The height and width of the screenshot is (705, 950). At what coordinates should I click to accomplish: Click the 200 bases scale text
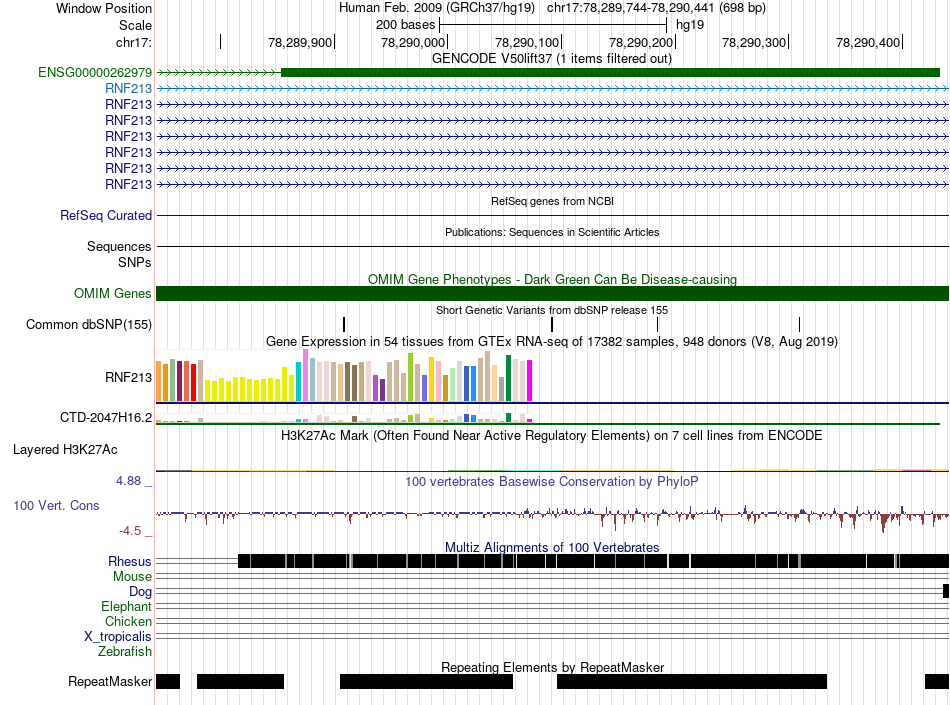click(x=405, y=25)
